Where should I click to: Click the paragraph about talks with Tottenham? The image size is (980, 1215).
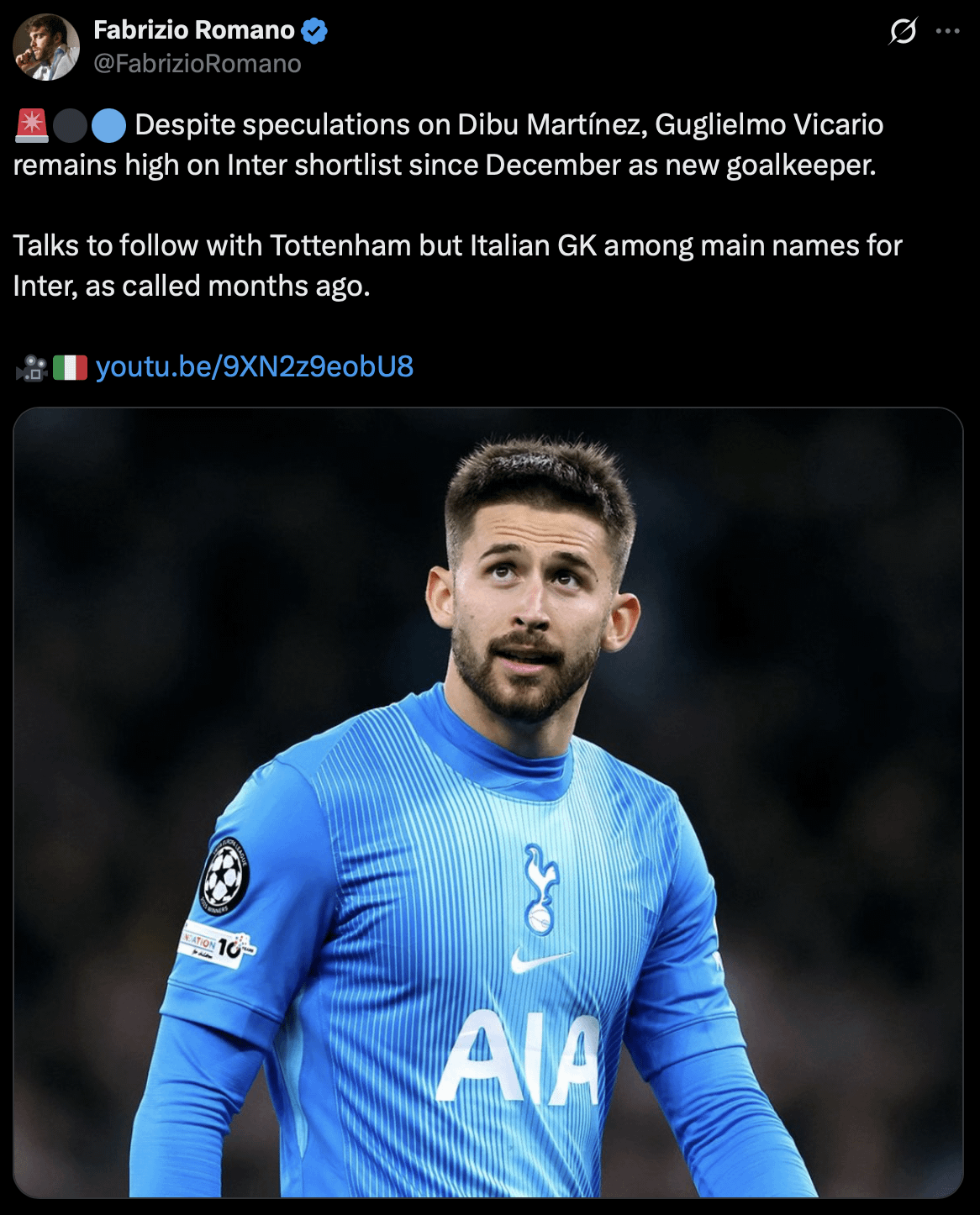click(458, 266)
